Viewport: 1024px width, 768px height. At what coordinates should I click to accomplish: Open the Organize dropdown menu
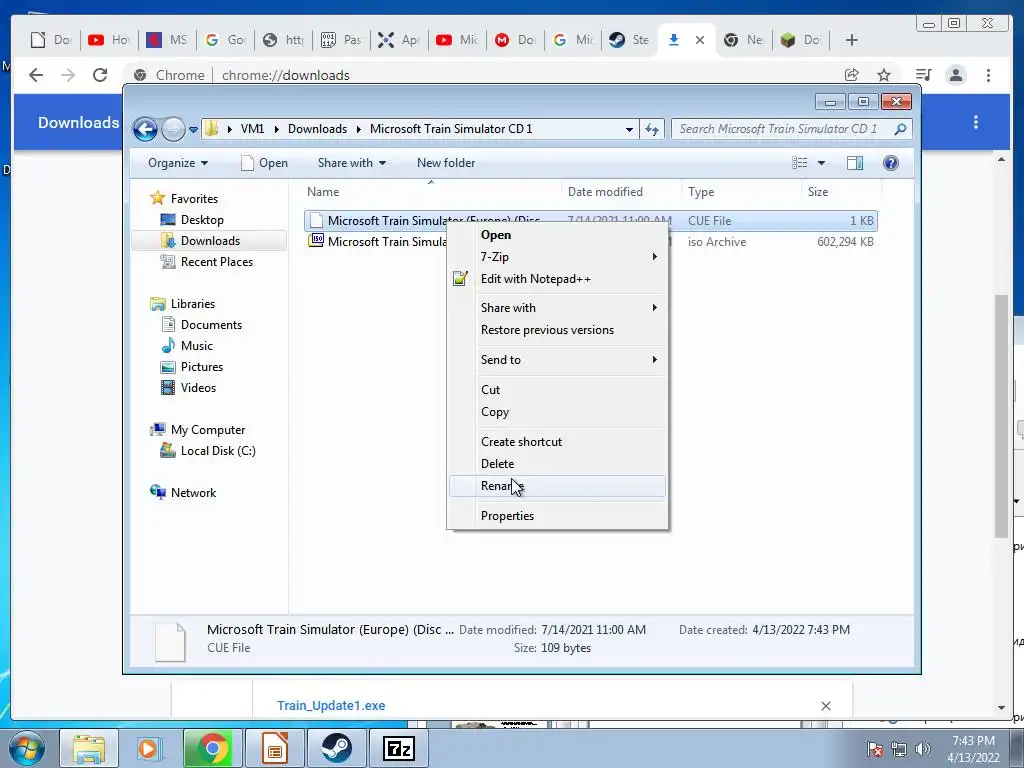(x=178, y=163)
